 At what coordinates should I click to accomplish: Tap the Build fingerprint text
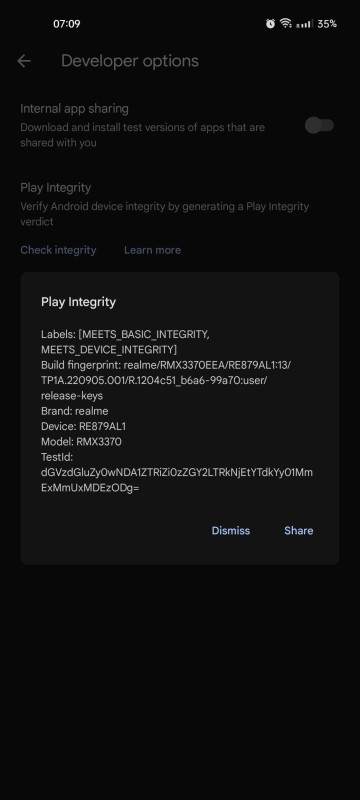166,380
